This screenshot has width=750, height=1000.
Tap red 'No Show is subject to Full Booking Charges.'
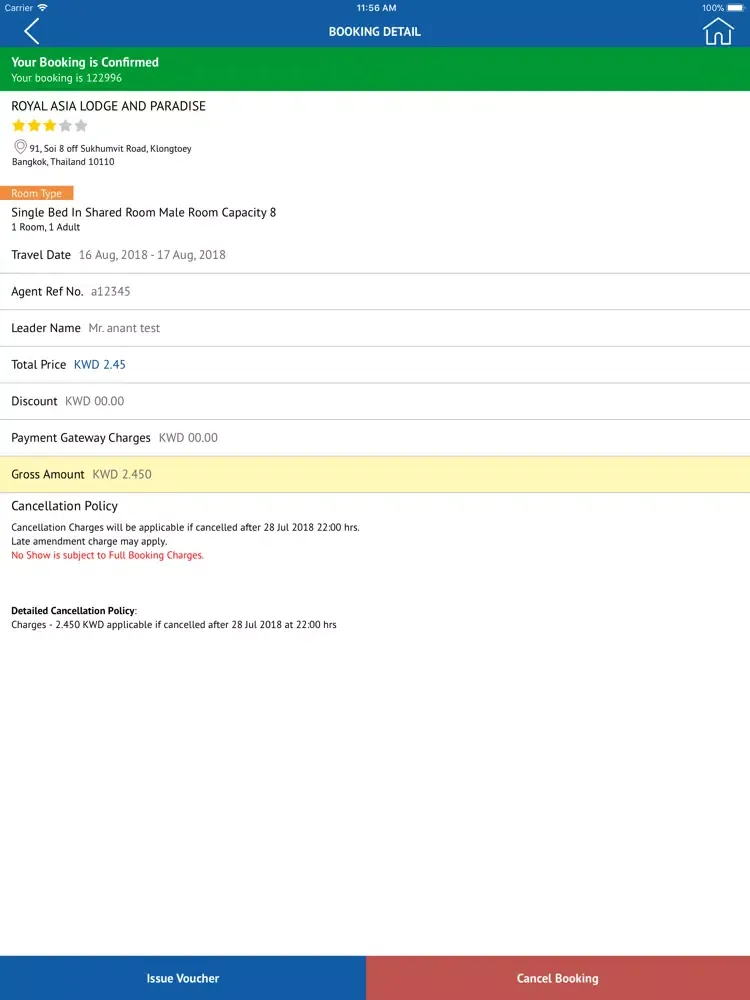108,555
